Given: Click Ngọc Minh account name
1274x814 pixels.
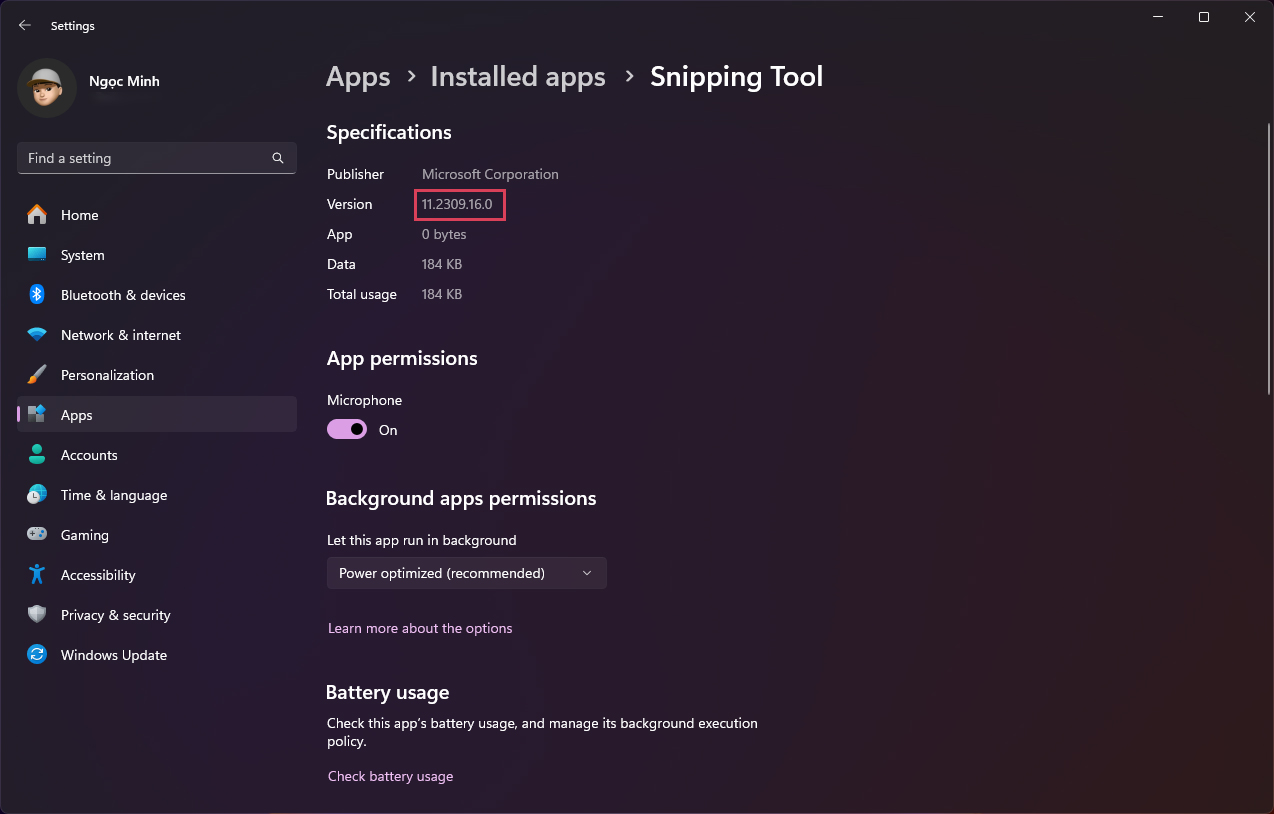Looking at the screenshot, I should click(124, 81).
